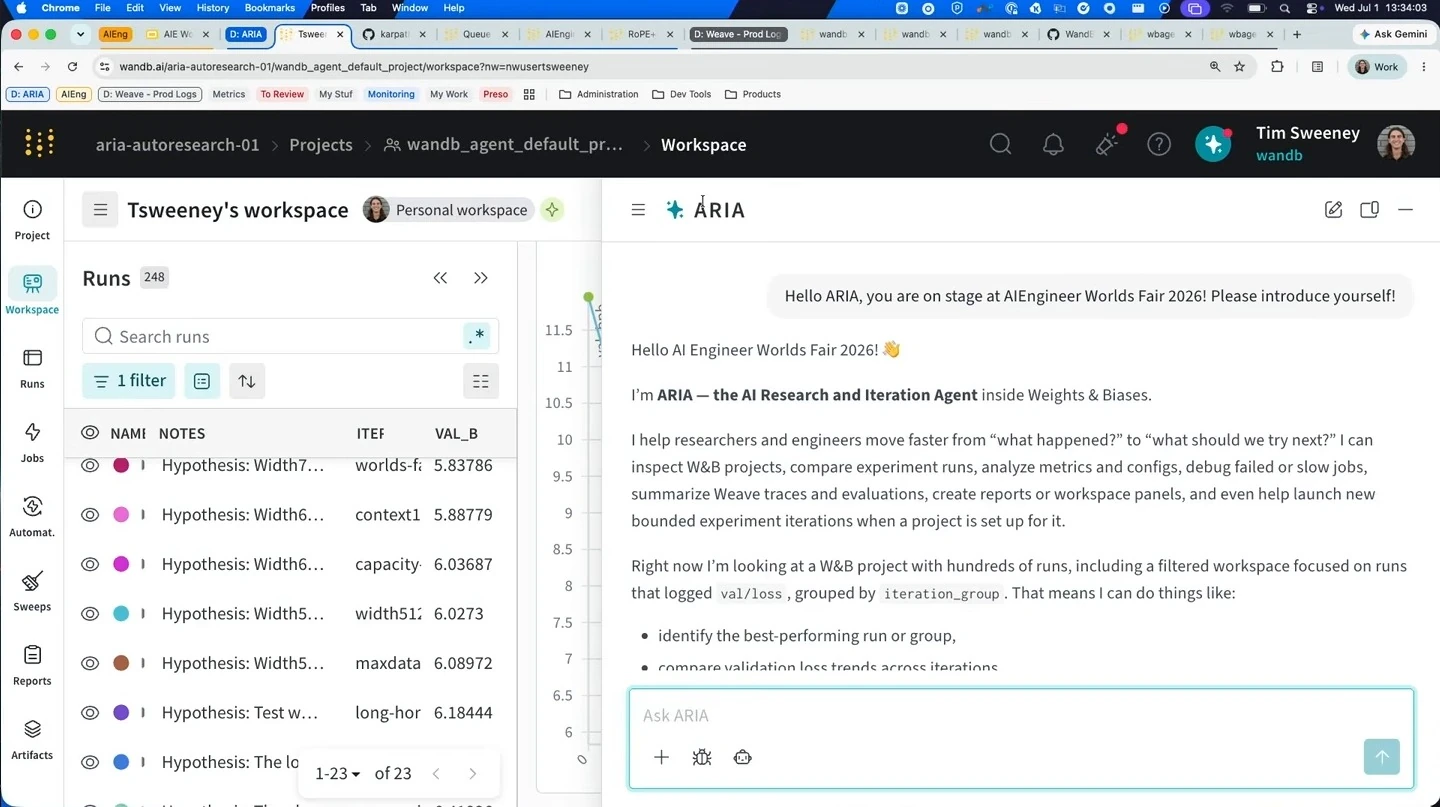Click the send arrow button in ARIA
1440x807 pixels.
coord(1382,757)
